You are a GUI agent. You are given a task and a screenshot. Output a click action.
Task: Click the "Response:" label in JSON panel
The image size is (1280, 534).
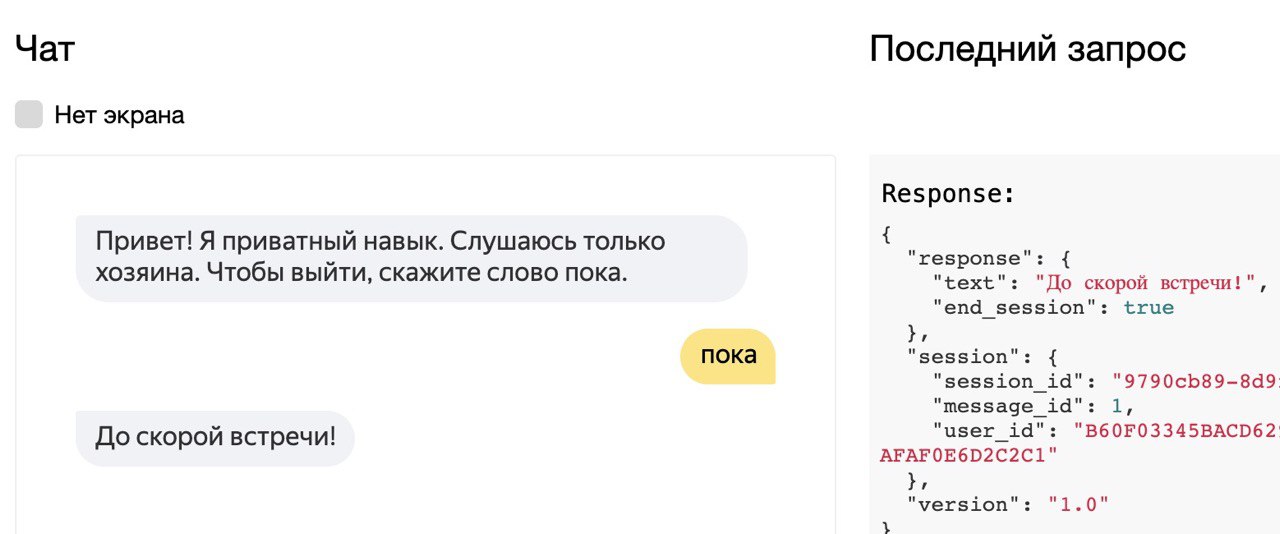pos(948,193)
